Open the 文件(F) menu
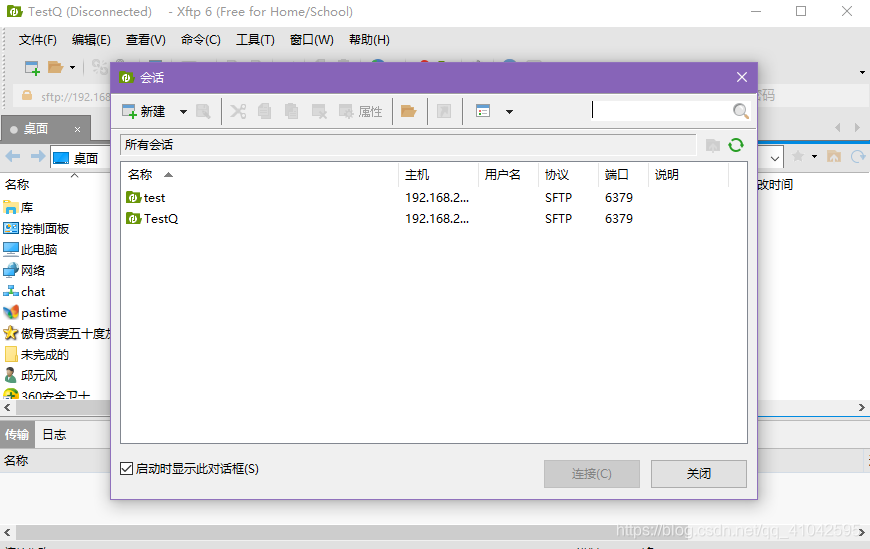 tap(38, 40)
